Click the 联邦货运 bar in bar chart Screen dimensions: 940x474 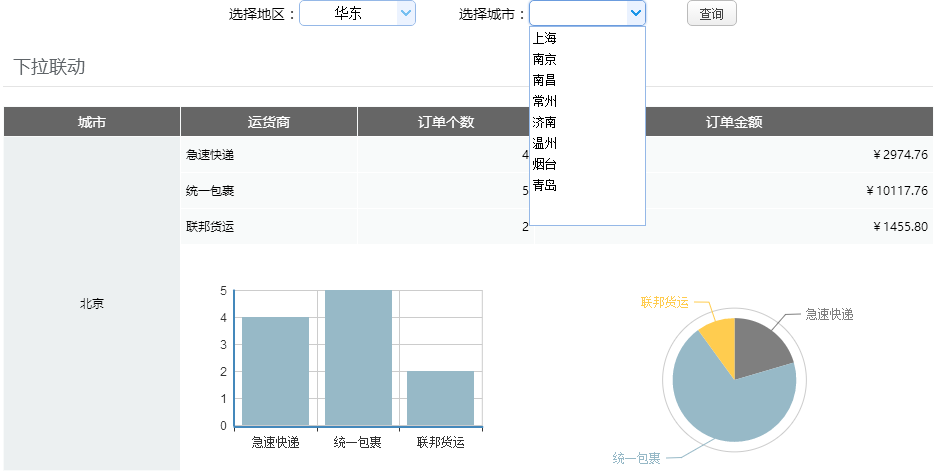pyautogui.click(x=441, y=398)
